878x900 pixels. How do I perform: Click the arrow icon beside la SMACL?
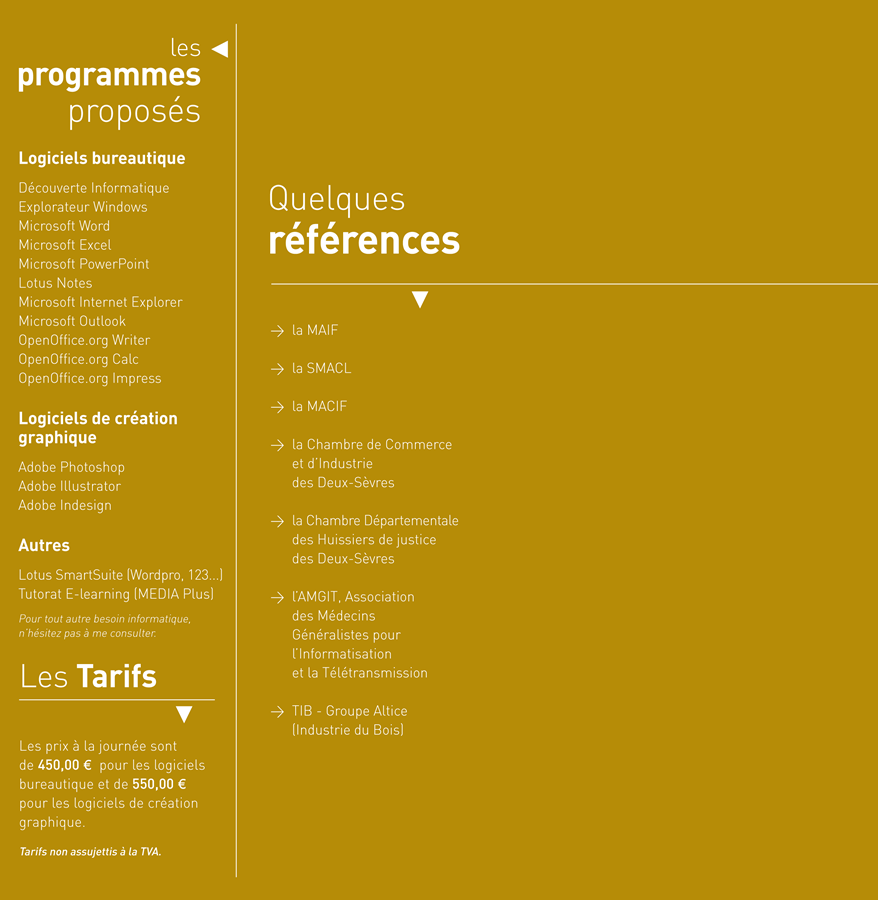[277, 369]
